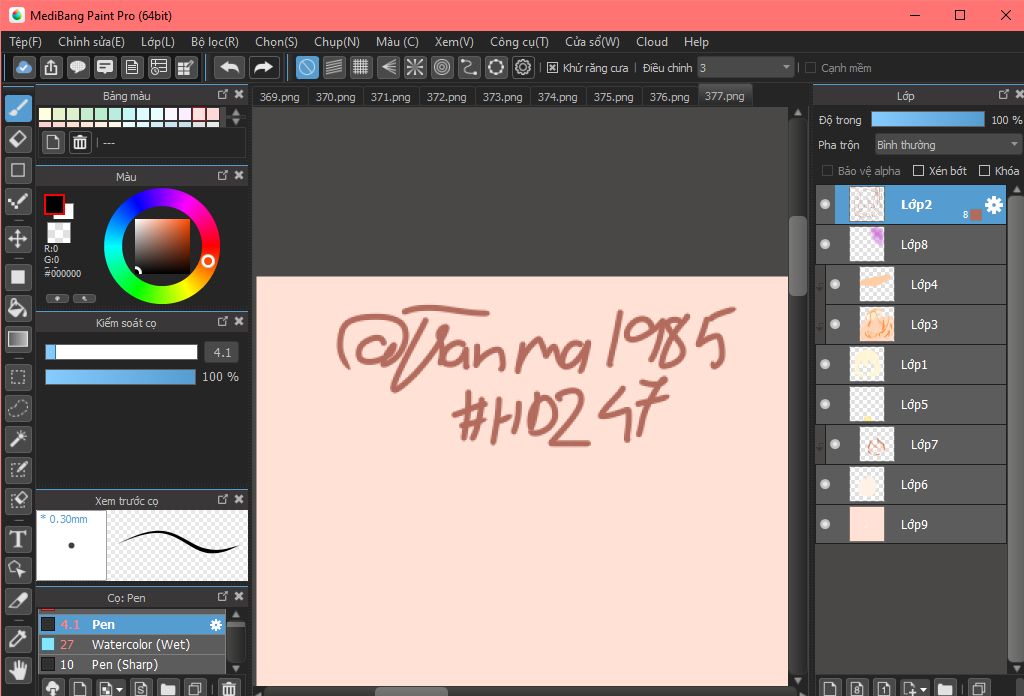Close the Bảng màu palette panel
This screenshot has height=696, width=1024.
(x=239, y=95)
